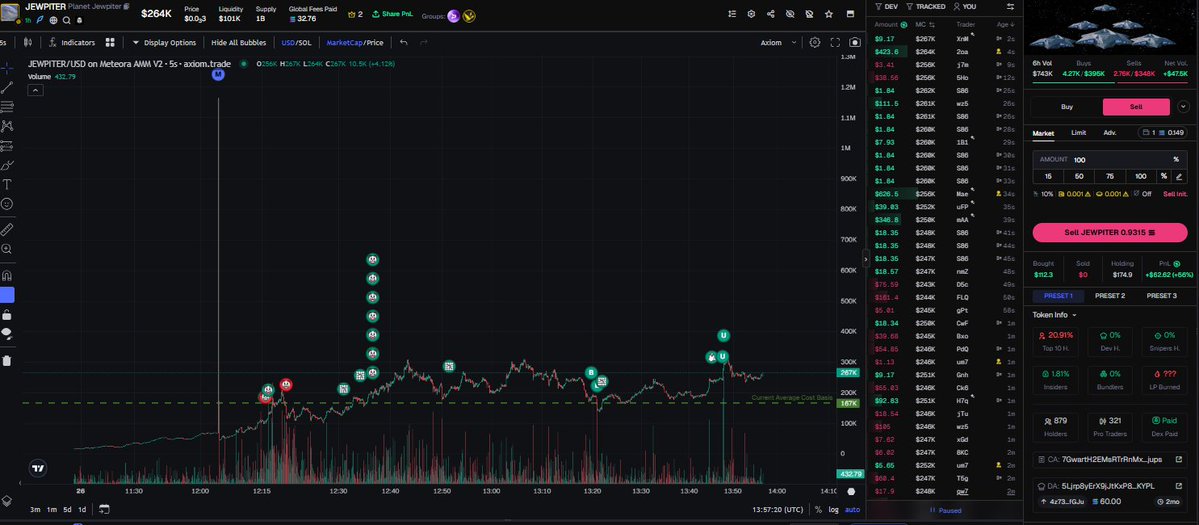
Task: Open the list view icon in header
Action: pos(733,14)
